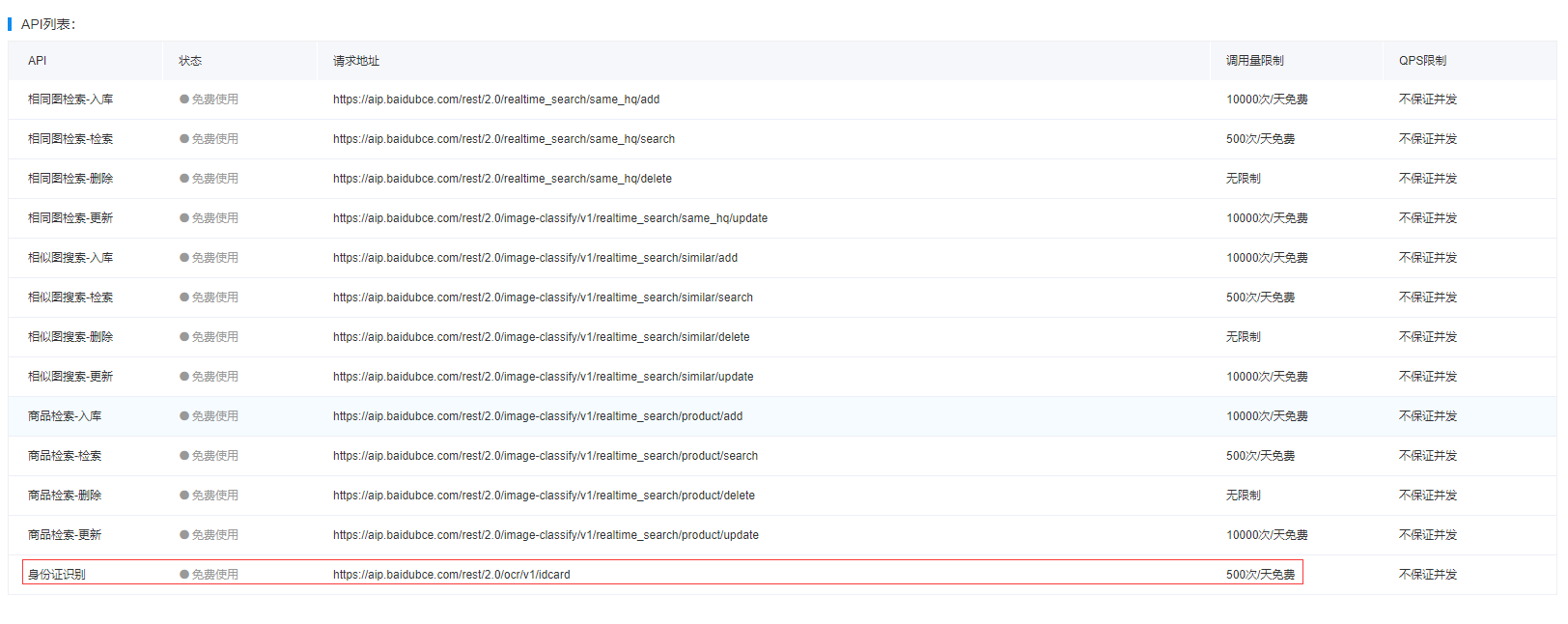
Task: Click the similar/update request URL
Action: tap(544, 377)
